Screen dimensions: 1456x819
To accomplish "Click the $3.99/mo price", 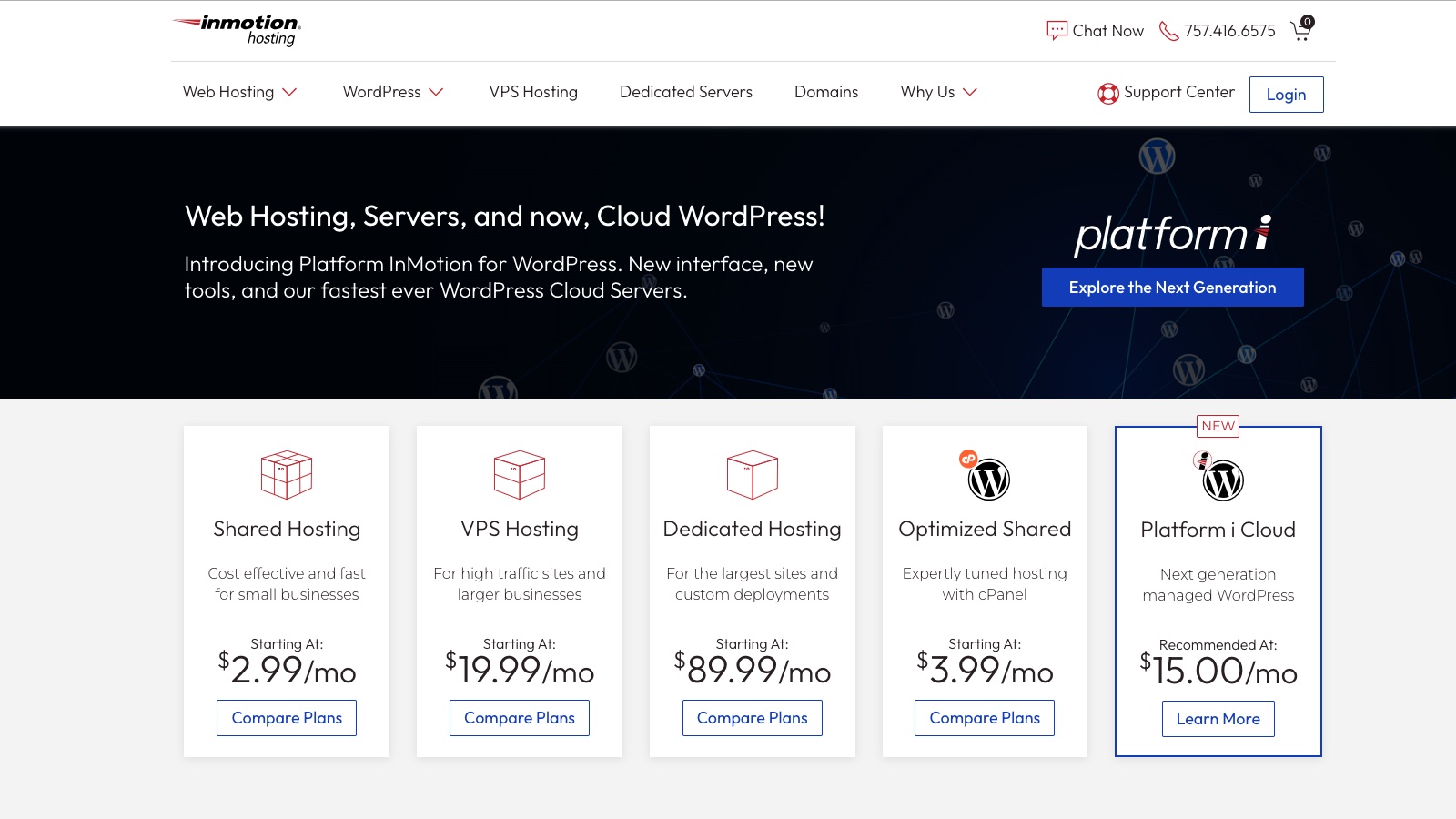I will point(985,669).
